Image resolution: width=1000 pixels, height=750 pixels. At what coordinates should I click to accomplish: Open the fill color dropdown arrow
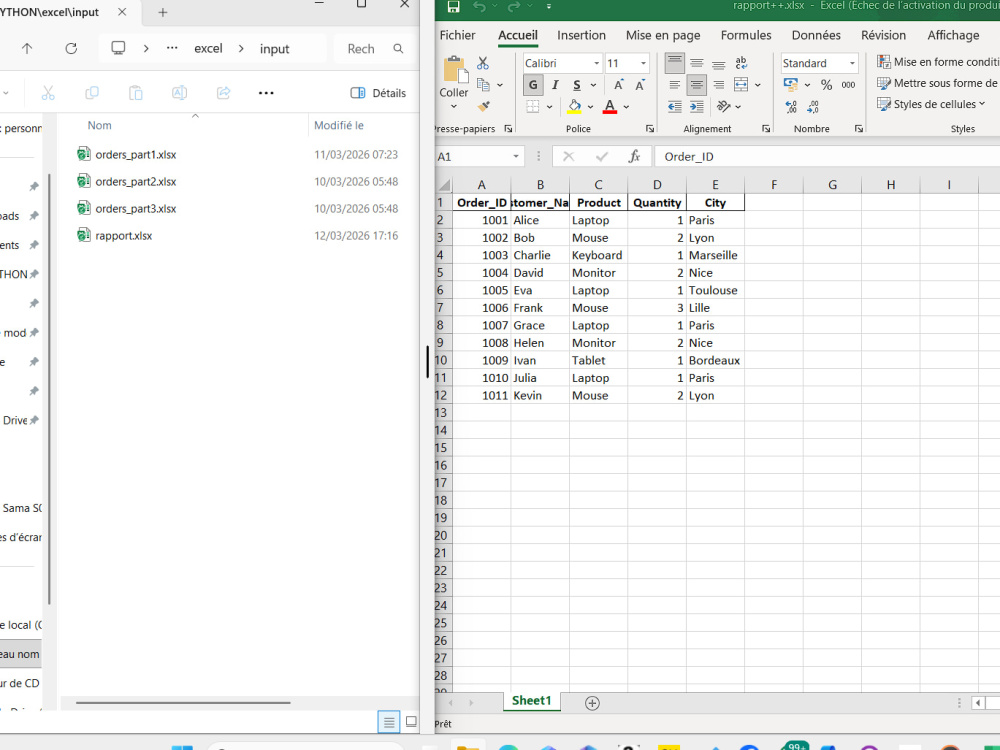coord(591,107)
